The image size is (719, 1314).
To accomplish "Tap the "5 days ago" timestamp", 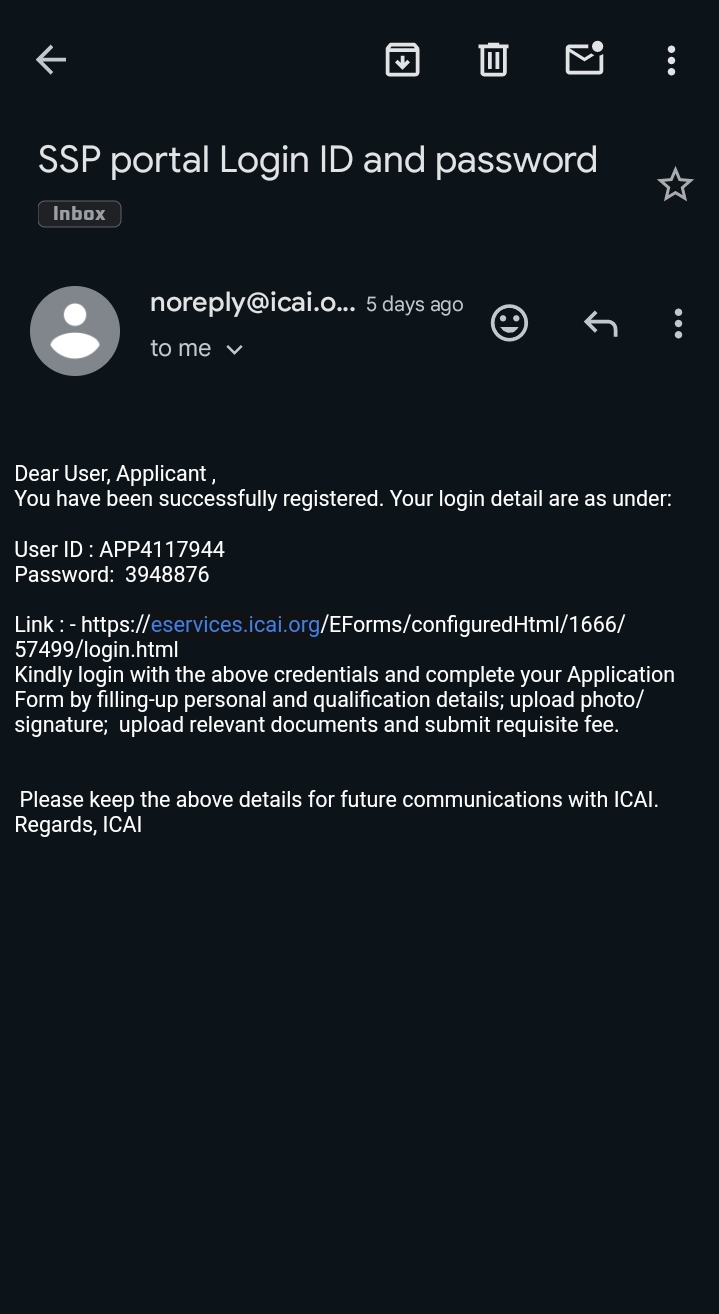I will pos(414,305).
